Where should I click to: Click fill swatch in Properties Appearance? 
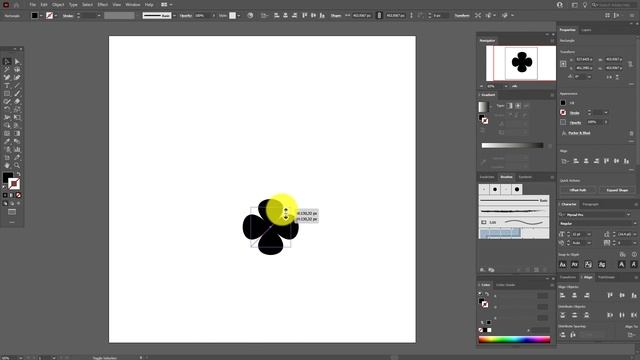(x=563, y=103)
